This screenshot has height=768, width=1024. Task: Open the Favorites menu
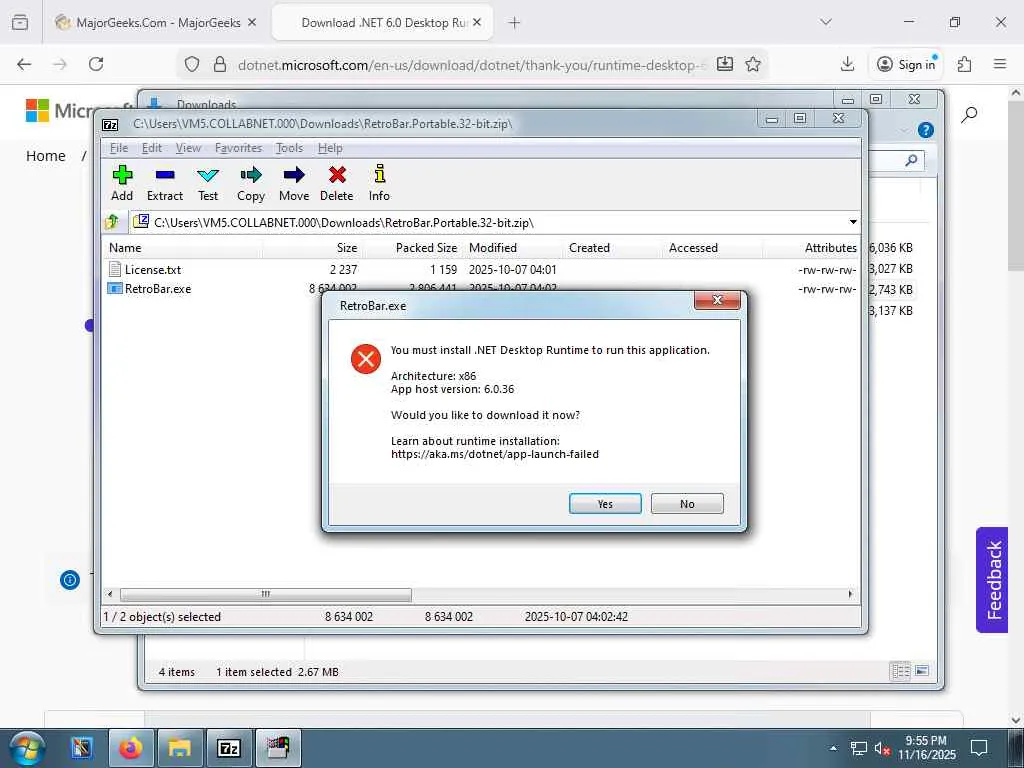[238, 148]
